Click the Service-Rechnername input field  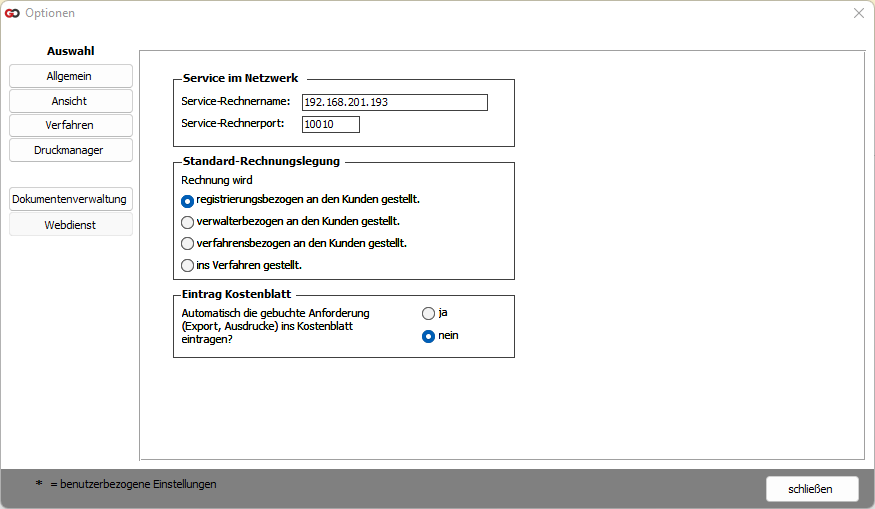pos(395,102)
